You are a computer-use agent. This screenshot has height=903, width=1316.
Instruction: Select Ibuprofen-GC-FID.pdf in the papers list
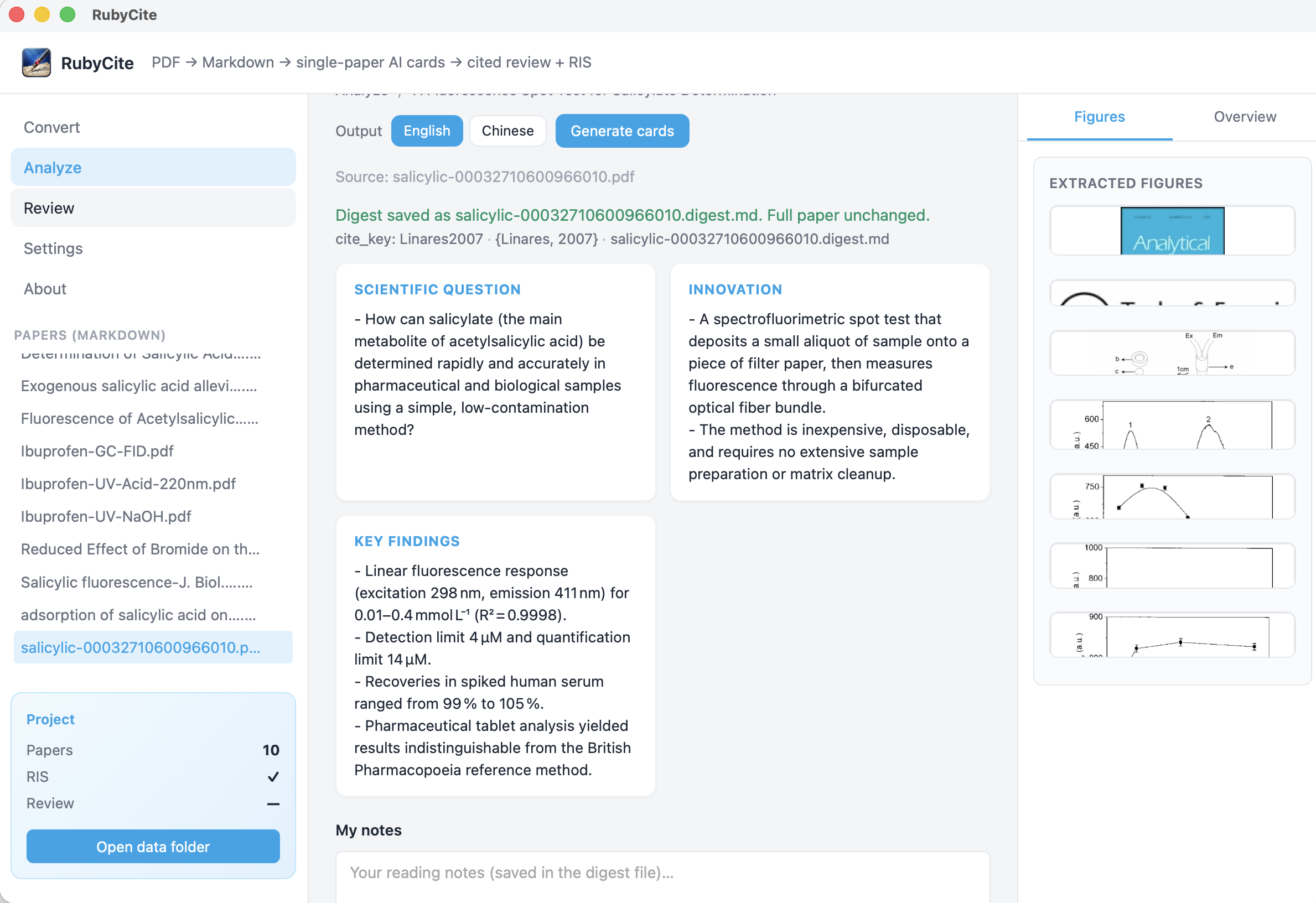pos(153,451)
